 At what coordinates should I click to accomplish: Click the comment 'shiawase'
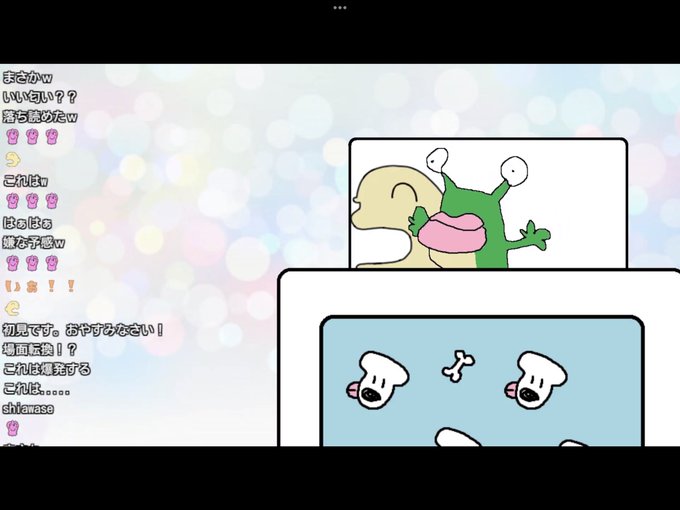coord(28,409)
